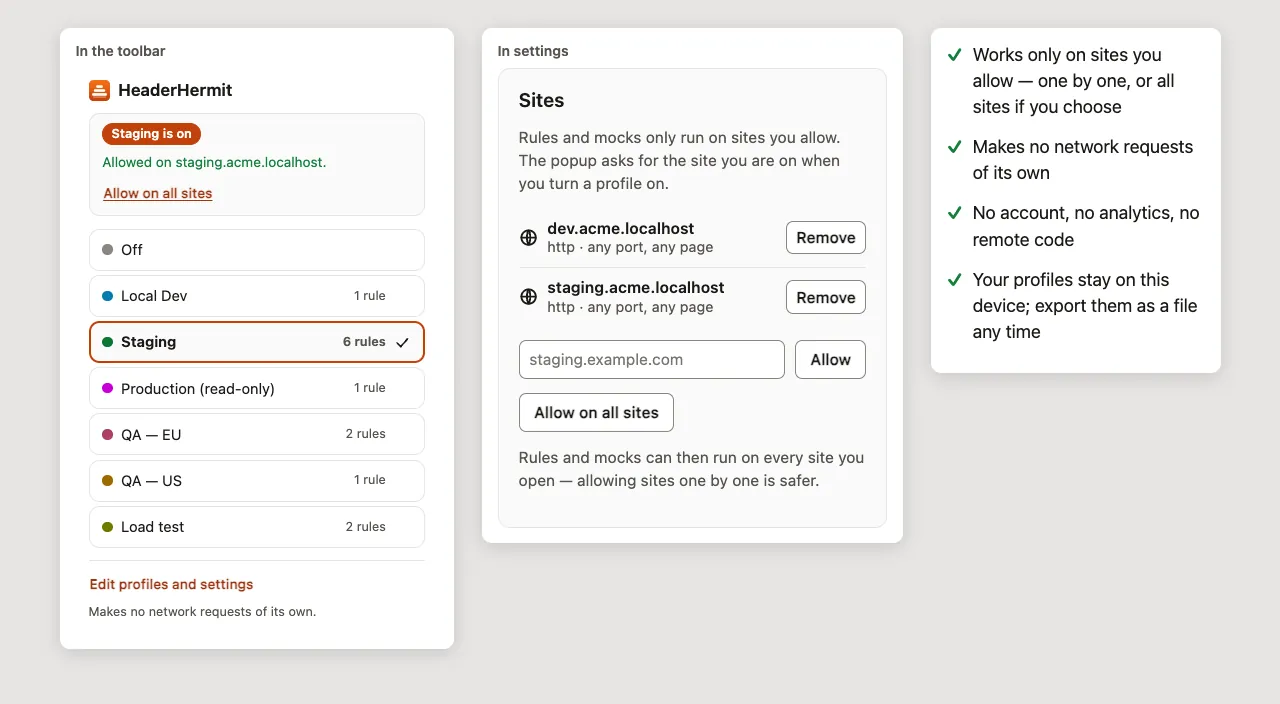This screenshot has width=1280, height=704.
Task: Click the '6 rules' count on Staging
Action: tap(364, 342)
